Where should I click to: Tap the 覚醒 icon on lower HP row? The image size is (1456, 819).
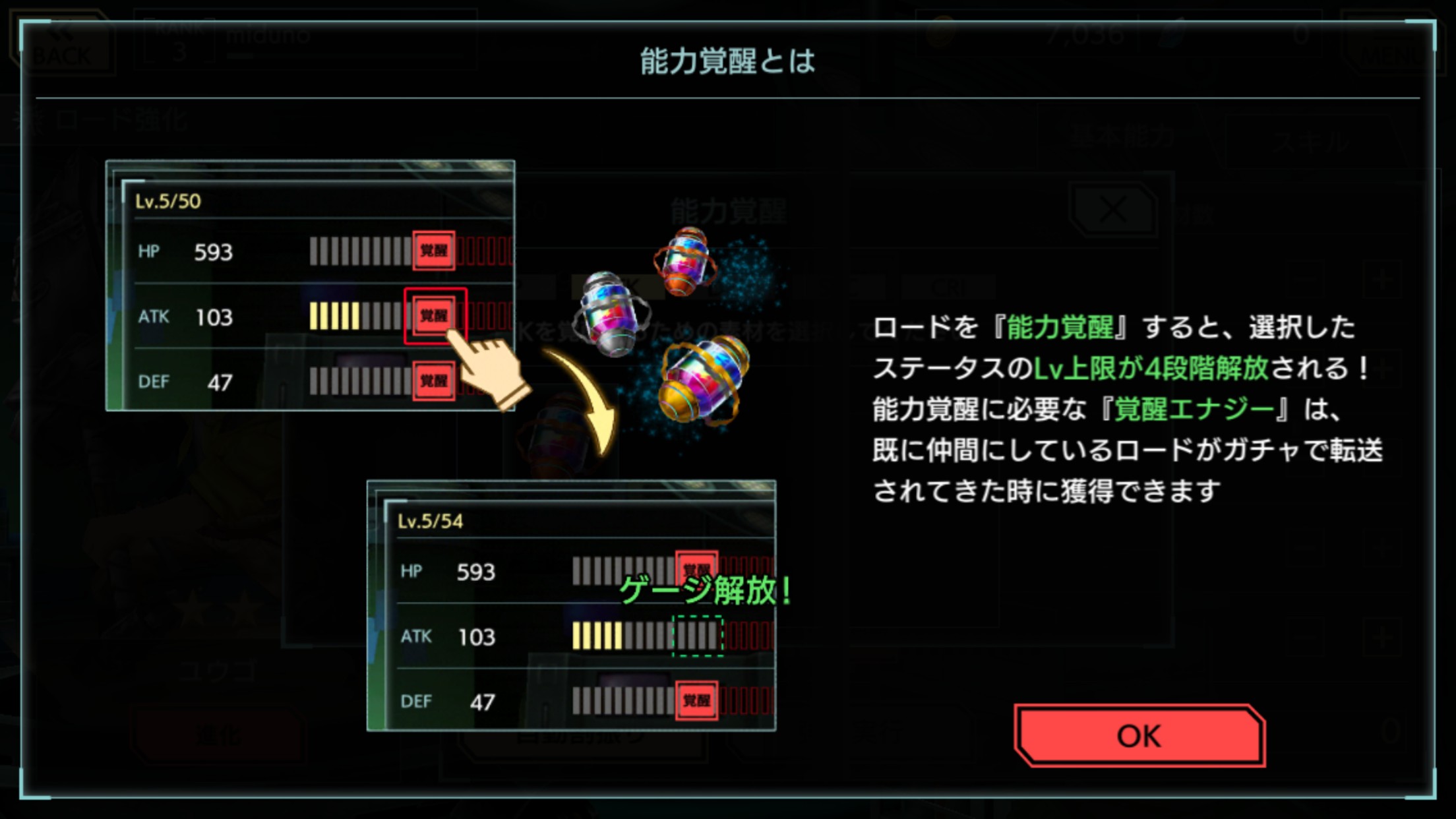coord(696,565)
